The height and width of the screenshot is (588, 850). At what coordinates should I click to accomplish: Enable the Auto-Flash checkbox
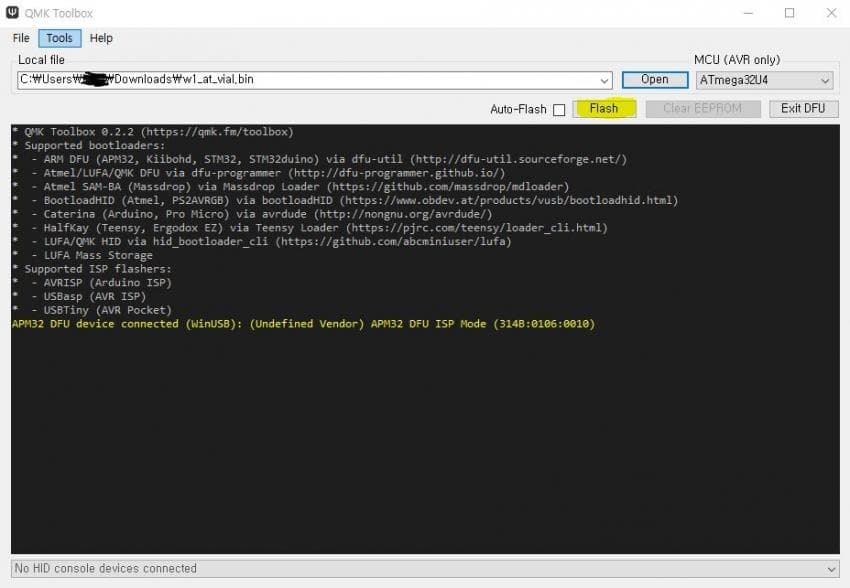click(559, 109)
